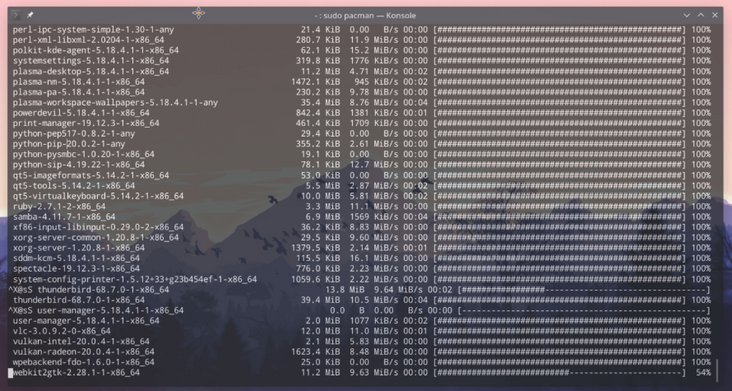Click the pin on all desktops icon
The image size is (732, 391).
click(30, 15)
